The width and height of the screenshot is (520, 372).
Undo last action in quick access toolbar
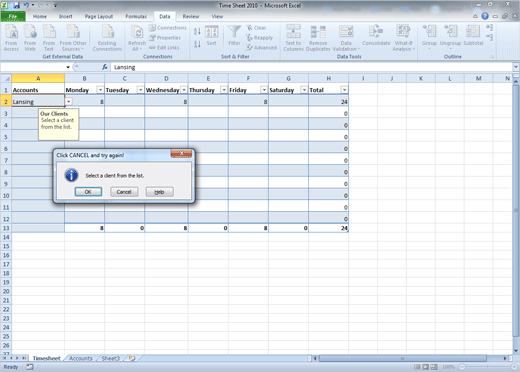tap(26, 5)
